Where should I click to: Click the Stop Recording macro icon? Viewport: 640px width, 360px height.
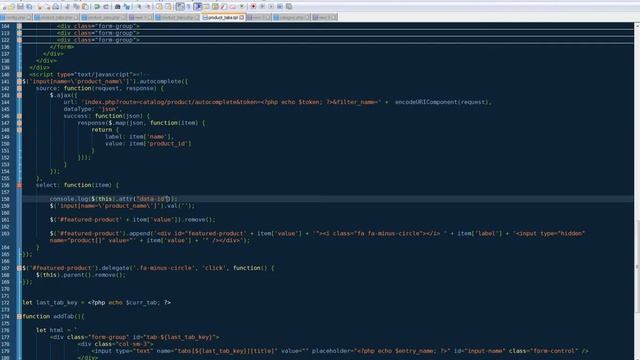(x=262, y=7)
